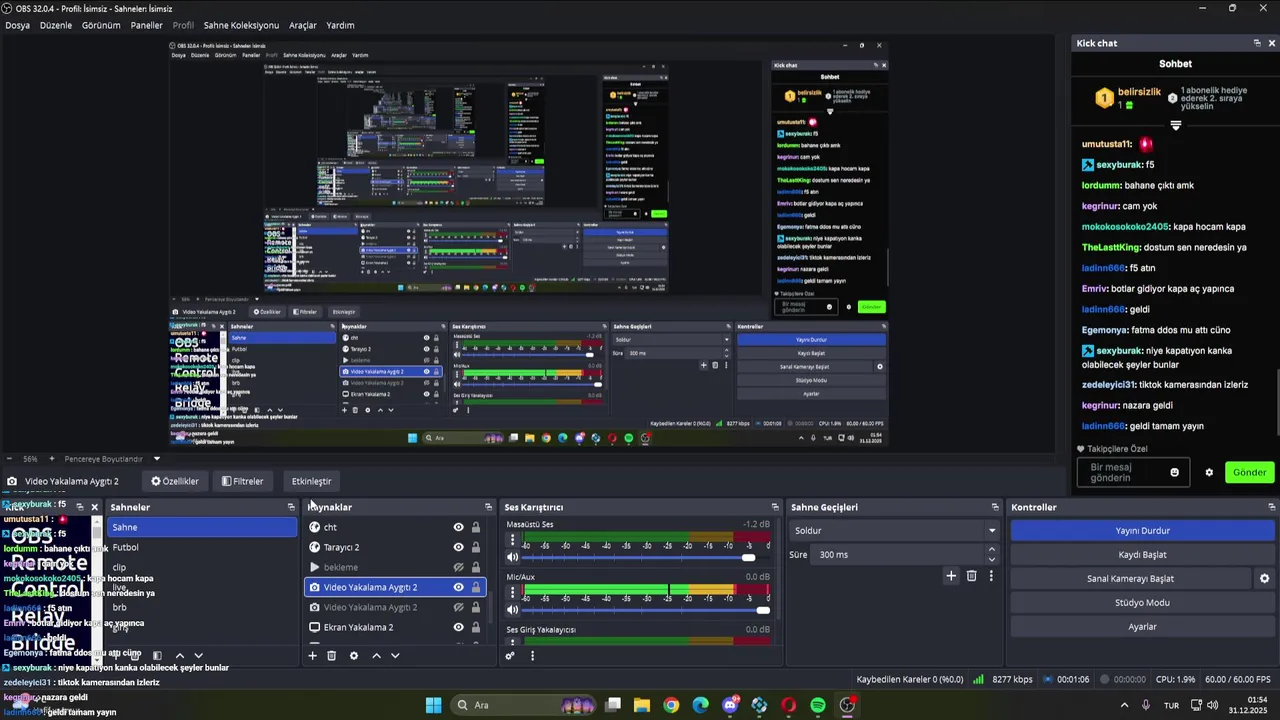Hide the Tarayıcı 2 source
1280x720 pixels.
tap(458, 547)
